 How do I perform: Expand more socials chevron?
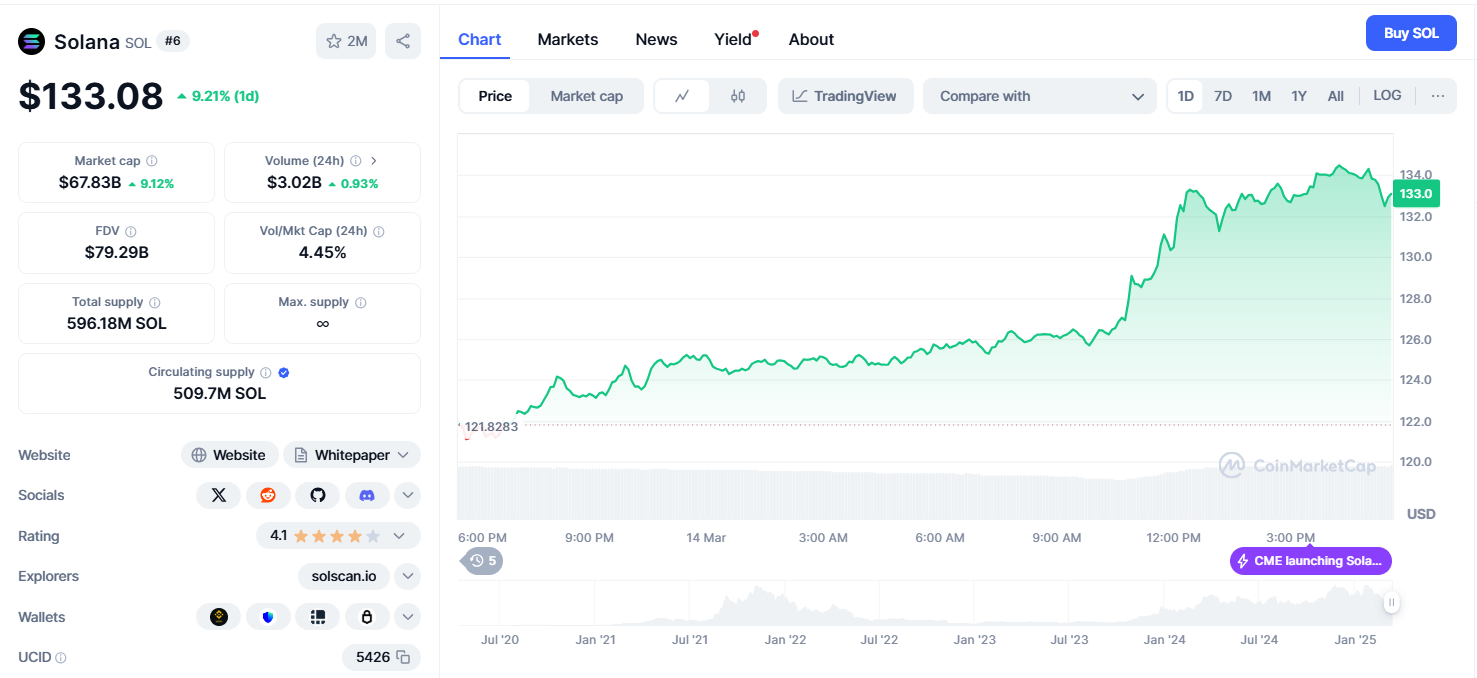407,495
